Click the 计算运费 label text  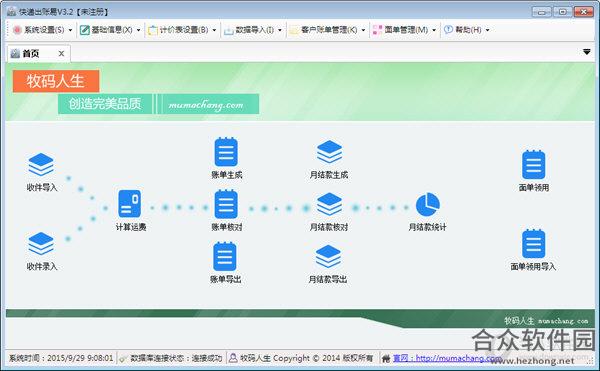pyautogui.click(x=131, y=227)
